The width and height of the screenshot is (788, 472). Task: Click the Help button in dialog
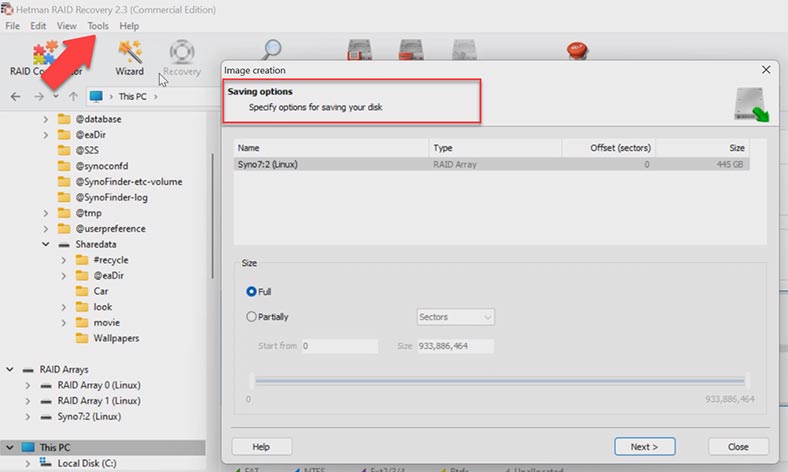tap(261, 446)
